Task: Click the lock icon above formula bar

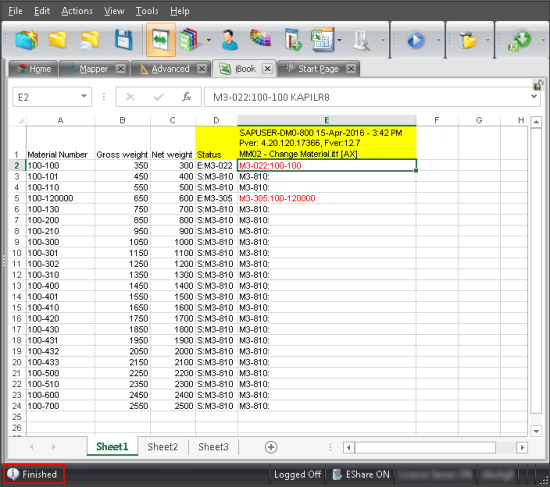Action: click(x=538, y=85)
